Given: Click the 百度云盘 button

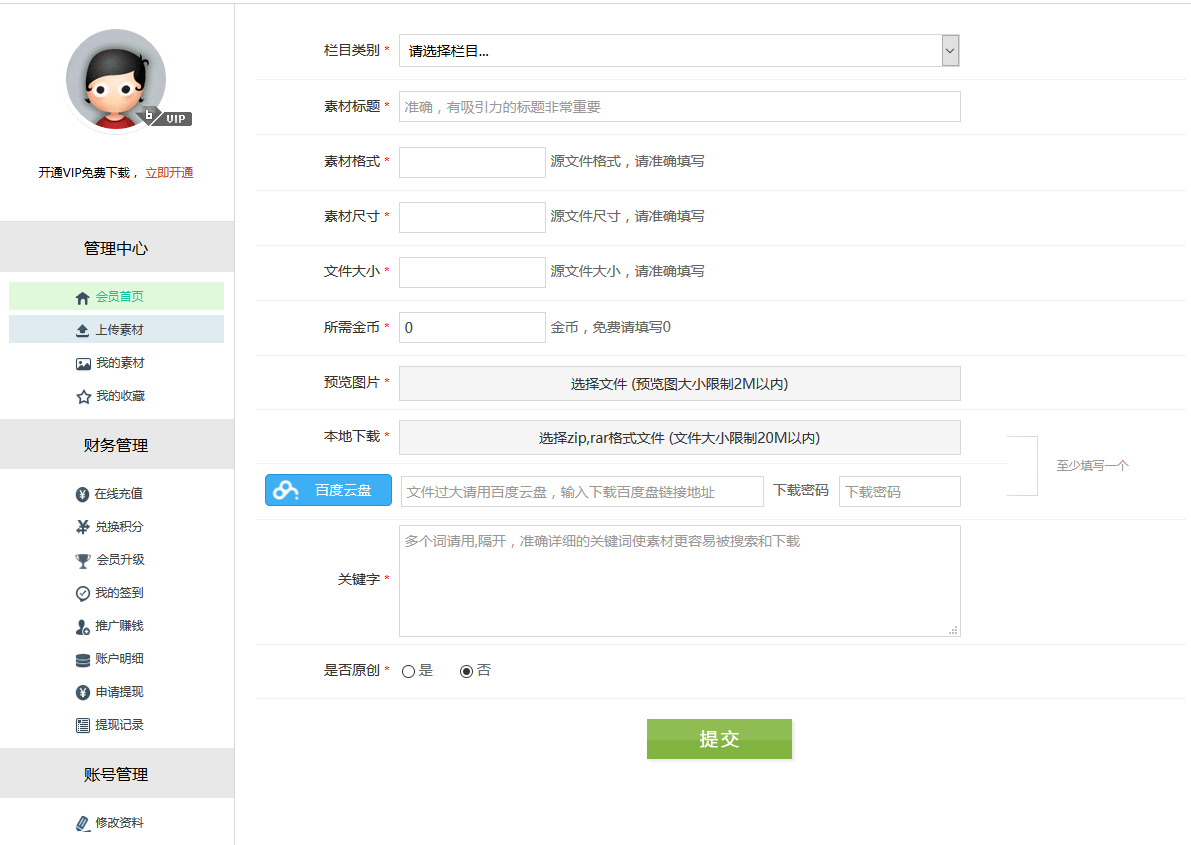Looking at the screenshot, I should click(328, 490).
